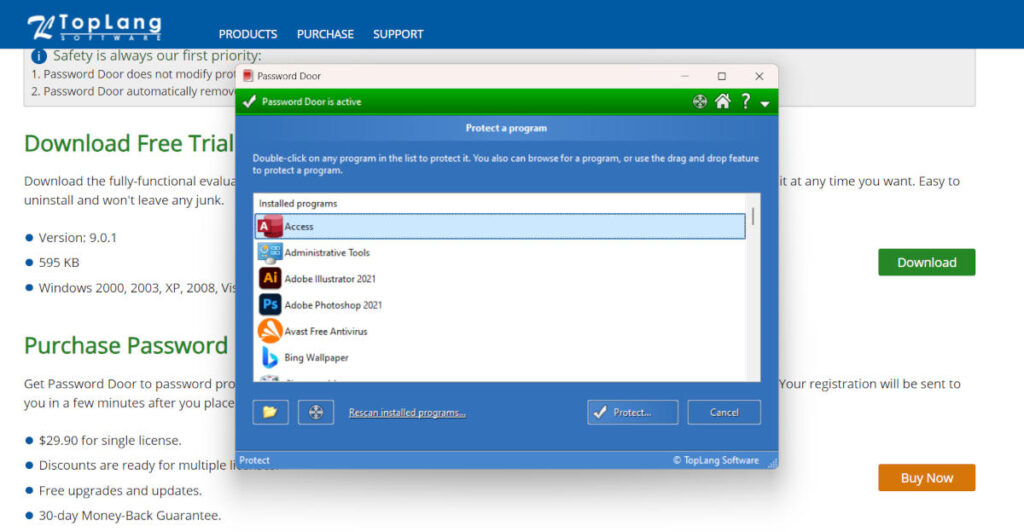The image size is (1024, 532).
Task: Click the Version: 9.0.1 bullet text
Action: tap(78, 238)
